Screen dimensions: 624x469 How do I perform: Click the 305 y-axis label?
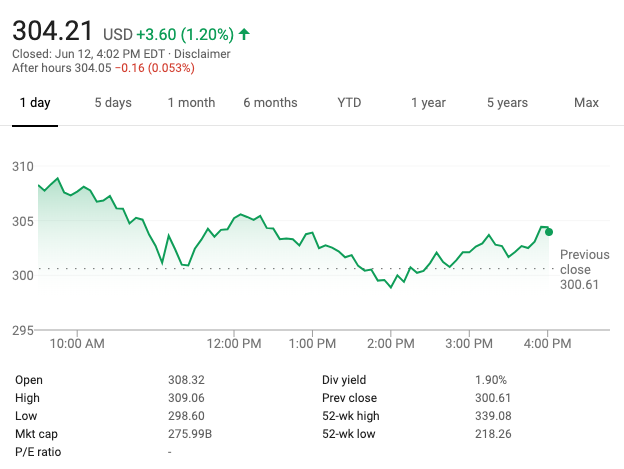[23, 221]
